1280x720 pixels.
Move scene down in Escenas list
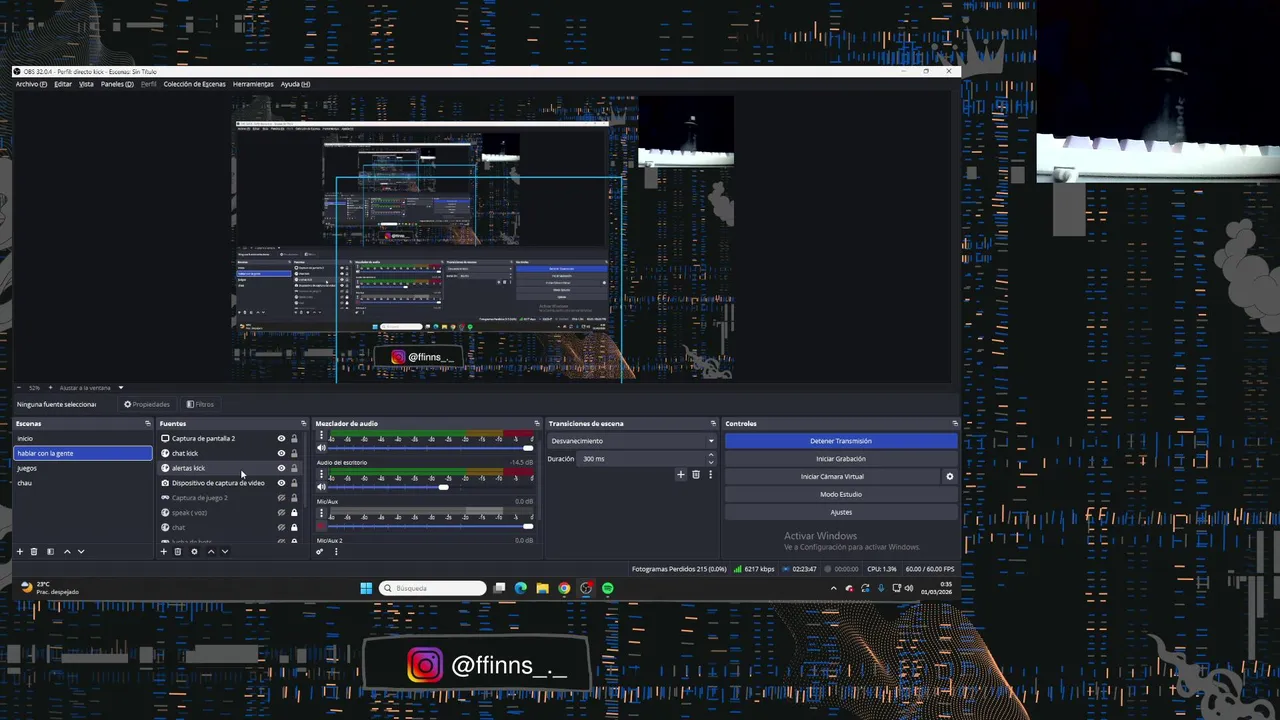81,551
